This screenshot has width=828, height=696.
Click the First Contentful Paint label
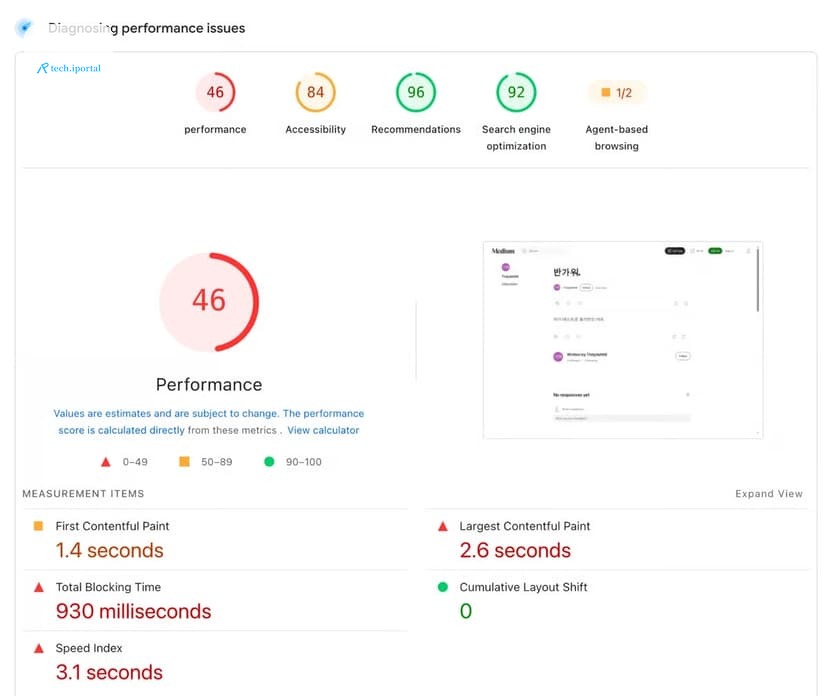[112, 526]
